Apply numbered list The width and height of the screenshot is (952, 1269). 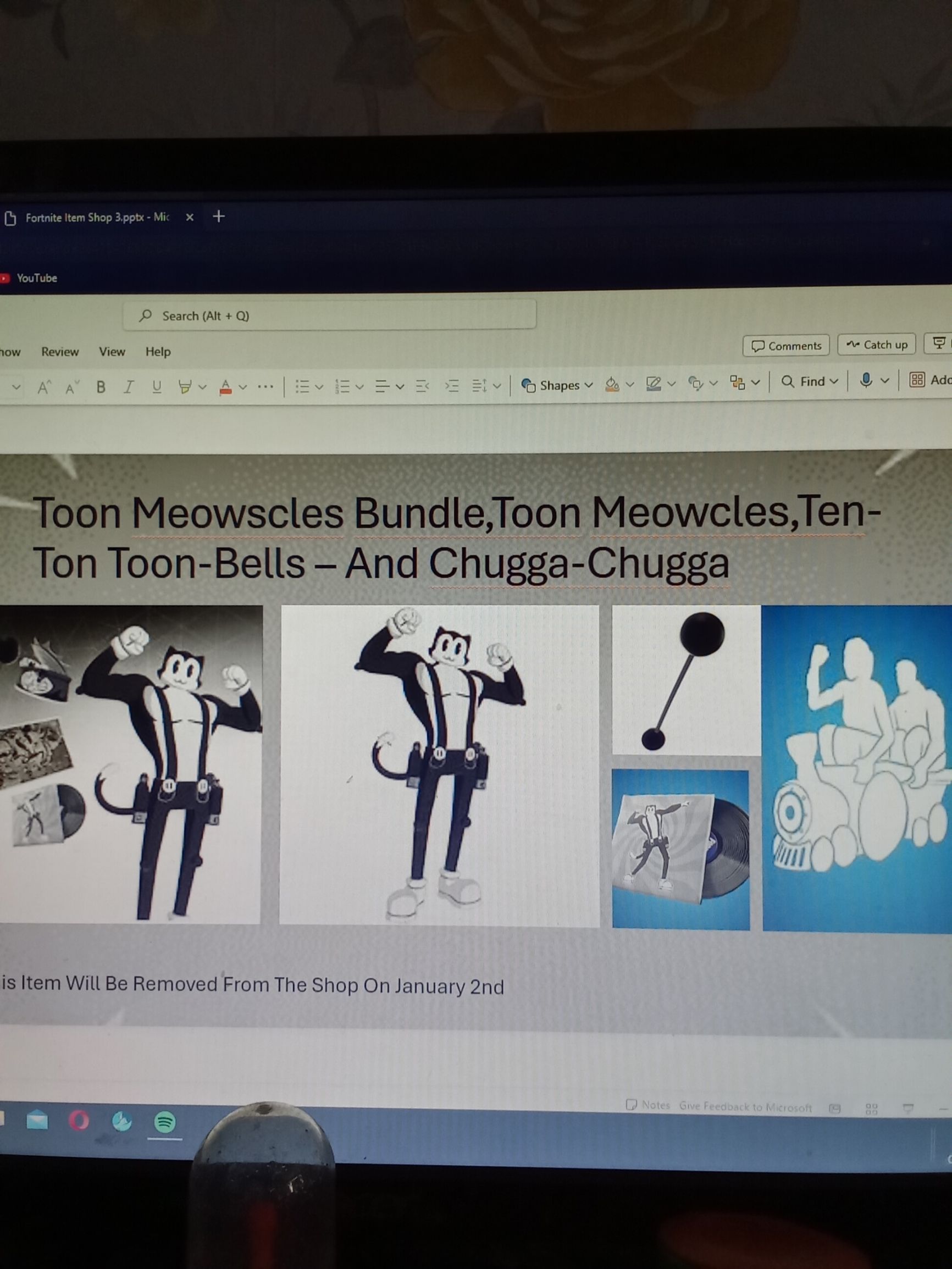click(x=342, y=387)
